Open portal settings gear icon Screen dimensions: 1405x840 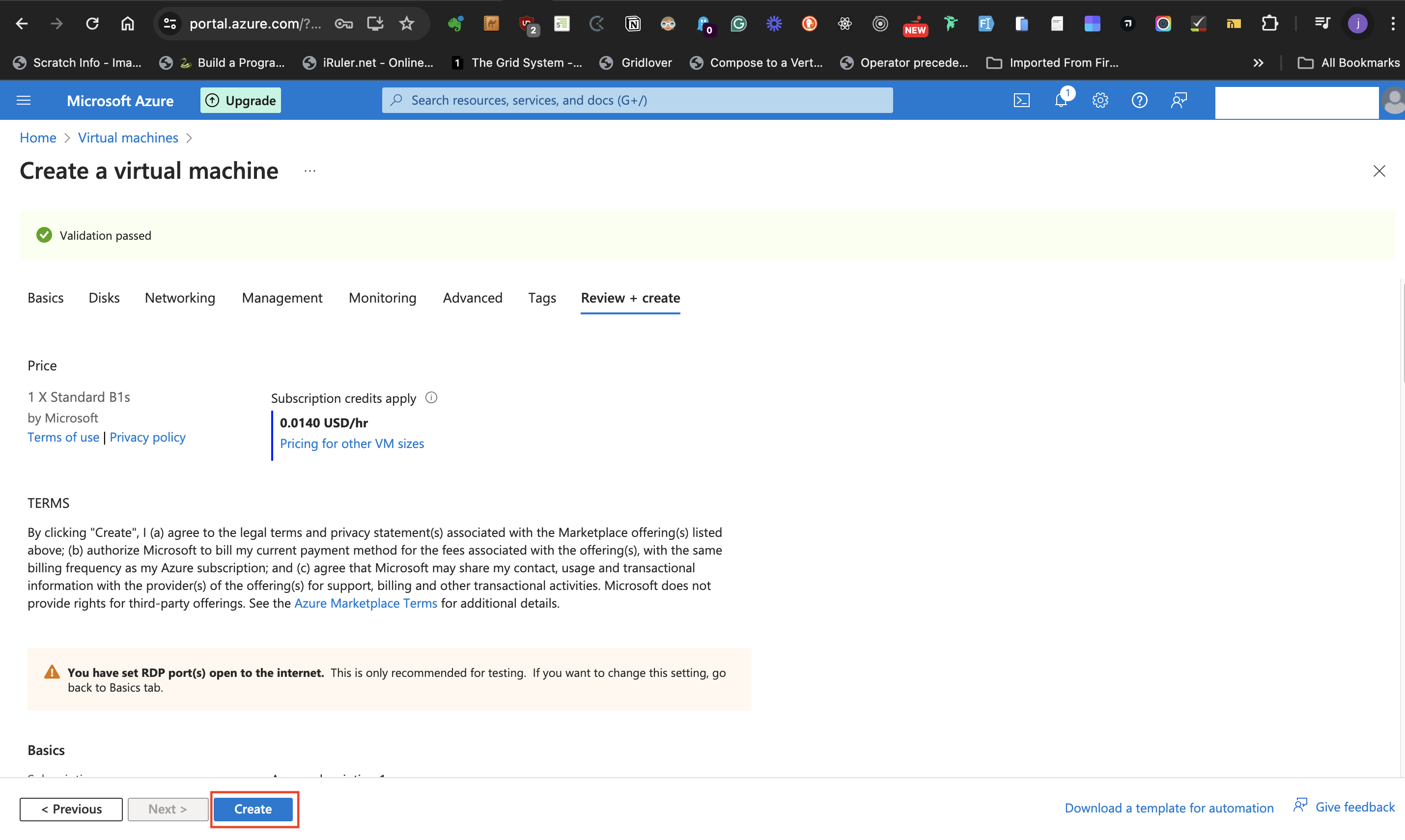[x=1100, y=100]
